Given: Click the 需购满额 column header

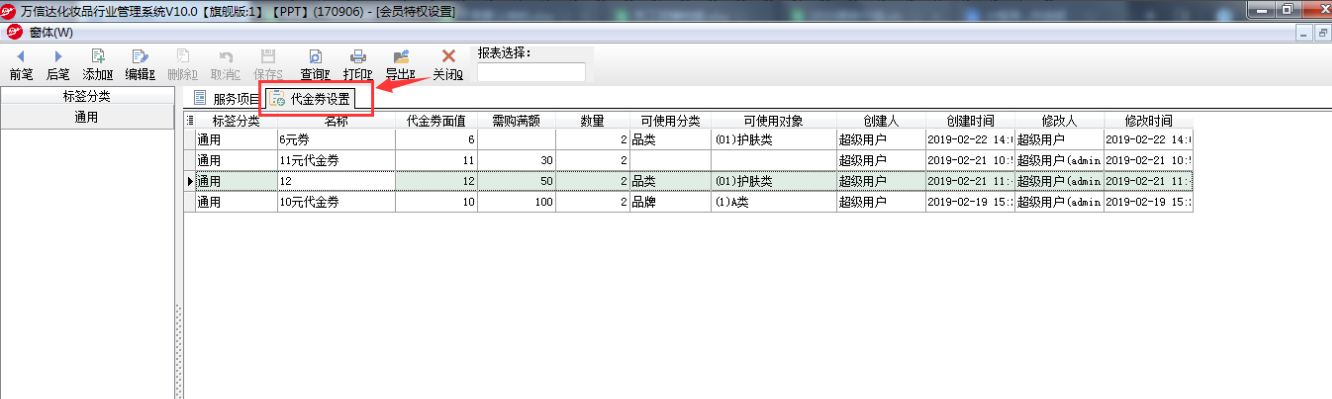Looking at the screenshot, I should (517, 121).
